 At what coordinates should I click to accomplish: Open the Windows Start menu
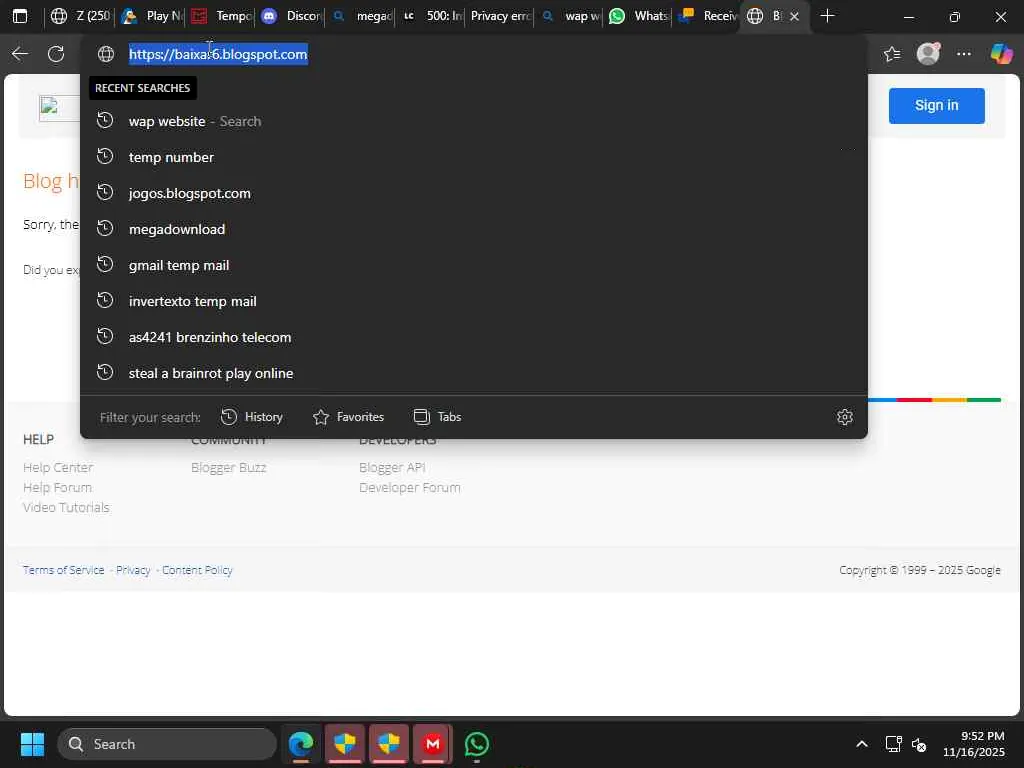[x=32, y=744]
